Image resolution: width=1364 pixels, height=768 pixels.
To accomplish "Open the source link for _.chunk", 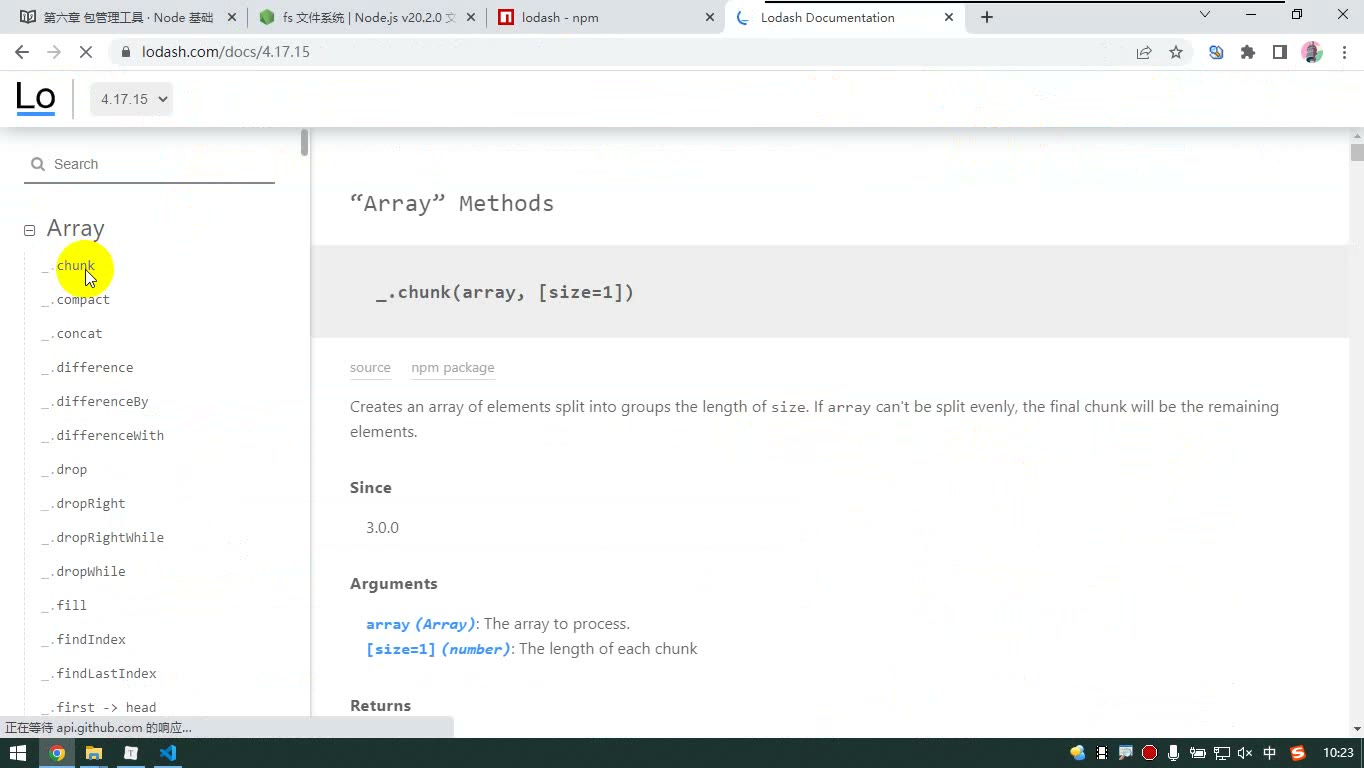I will (370, 368).
